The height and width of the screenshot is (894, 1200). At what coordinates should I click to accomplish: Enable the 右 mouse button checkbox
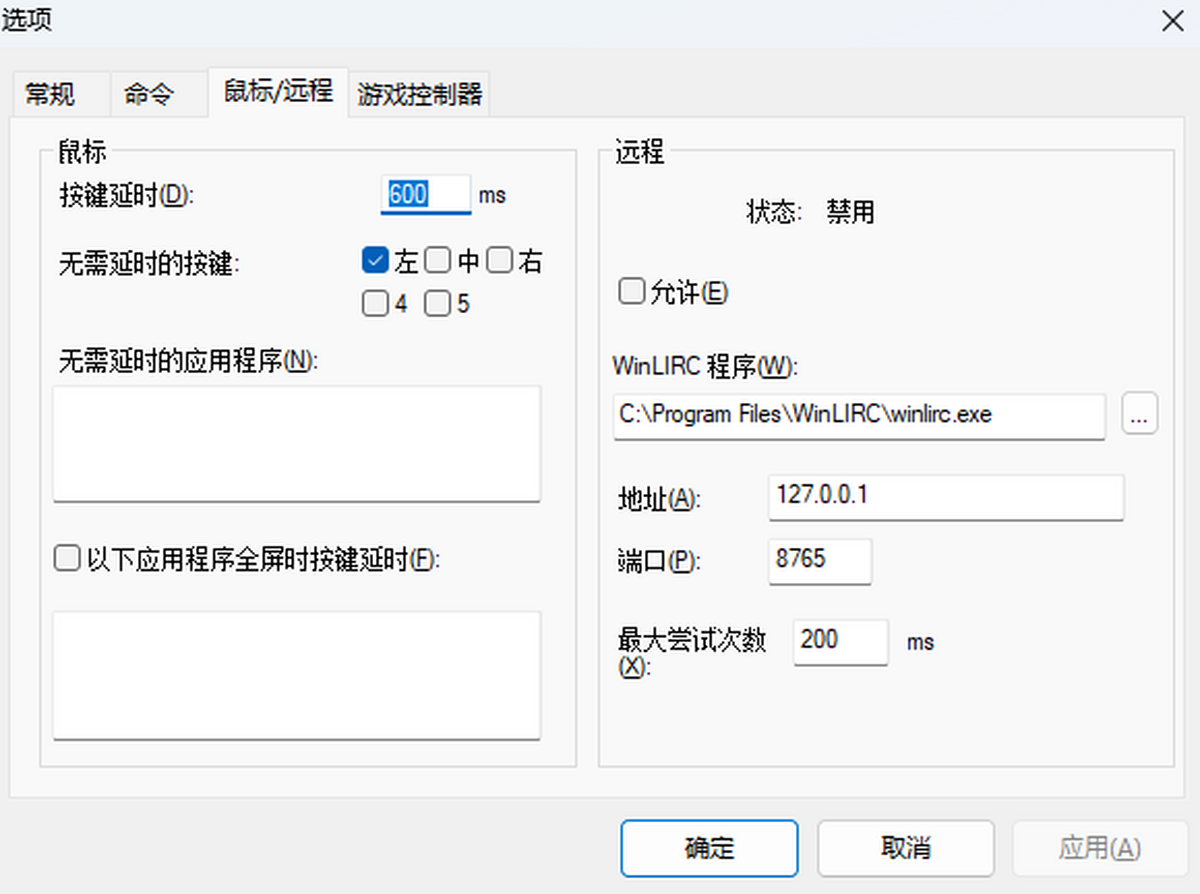coord(500,262)
